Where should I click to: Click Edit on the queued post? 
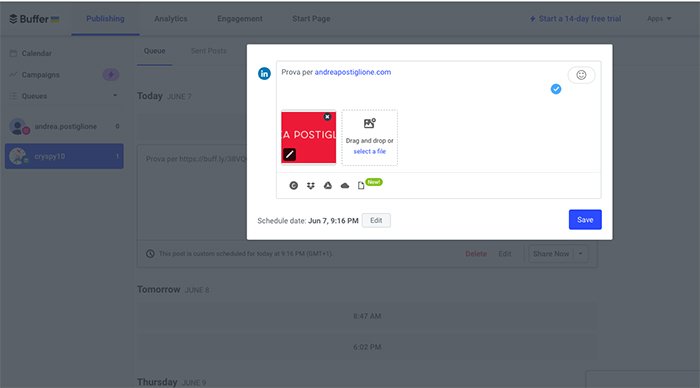click(x=504, y=254)
